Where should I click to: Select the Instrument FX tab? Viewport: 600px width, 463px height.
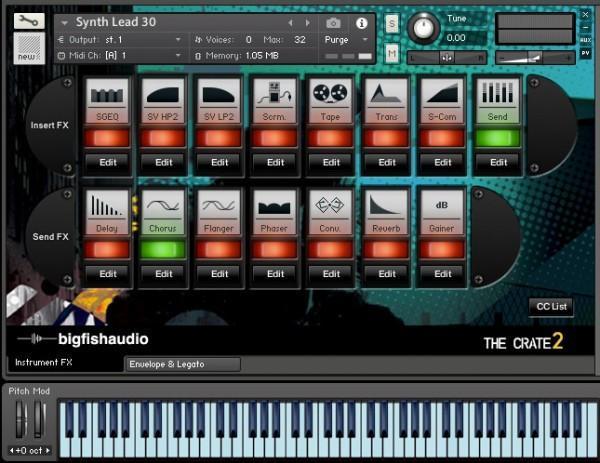46,362
